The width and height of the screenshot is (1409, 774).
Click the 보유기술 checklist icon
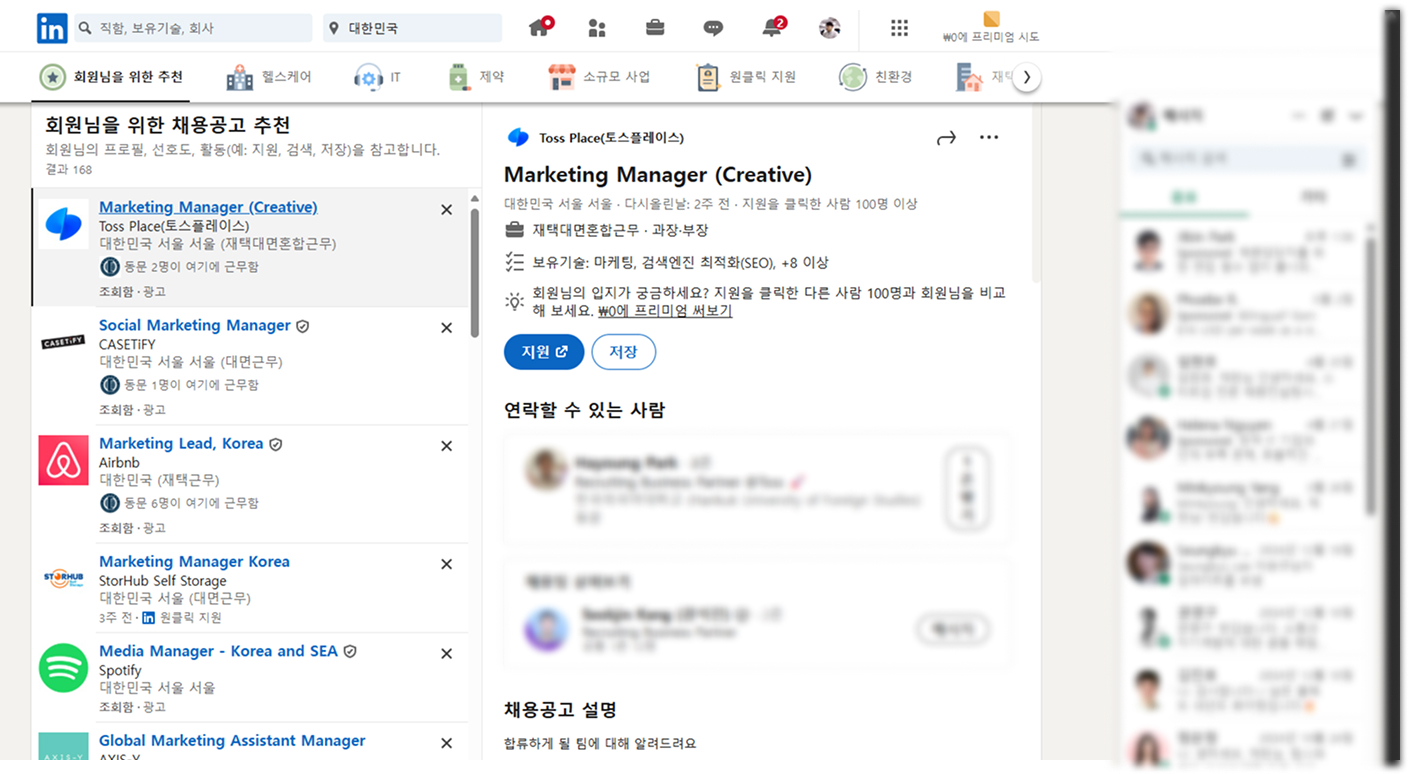coord(515,262)
